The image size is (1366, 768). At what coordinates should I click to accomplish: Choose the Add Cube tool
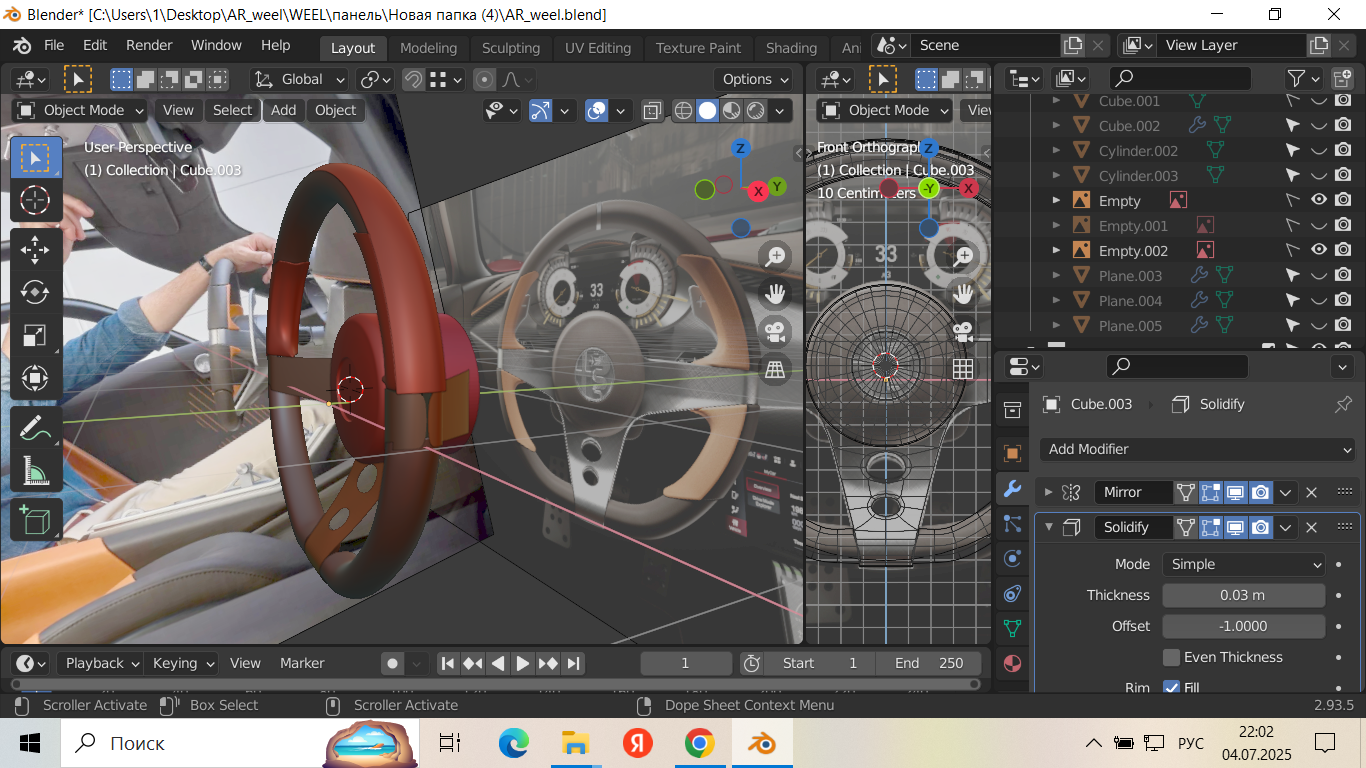pyautogui.click(x=35, y=520)
